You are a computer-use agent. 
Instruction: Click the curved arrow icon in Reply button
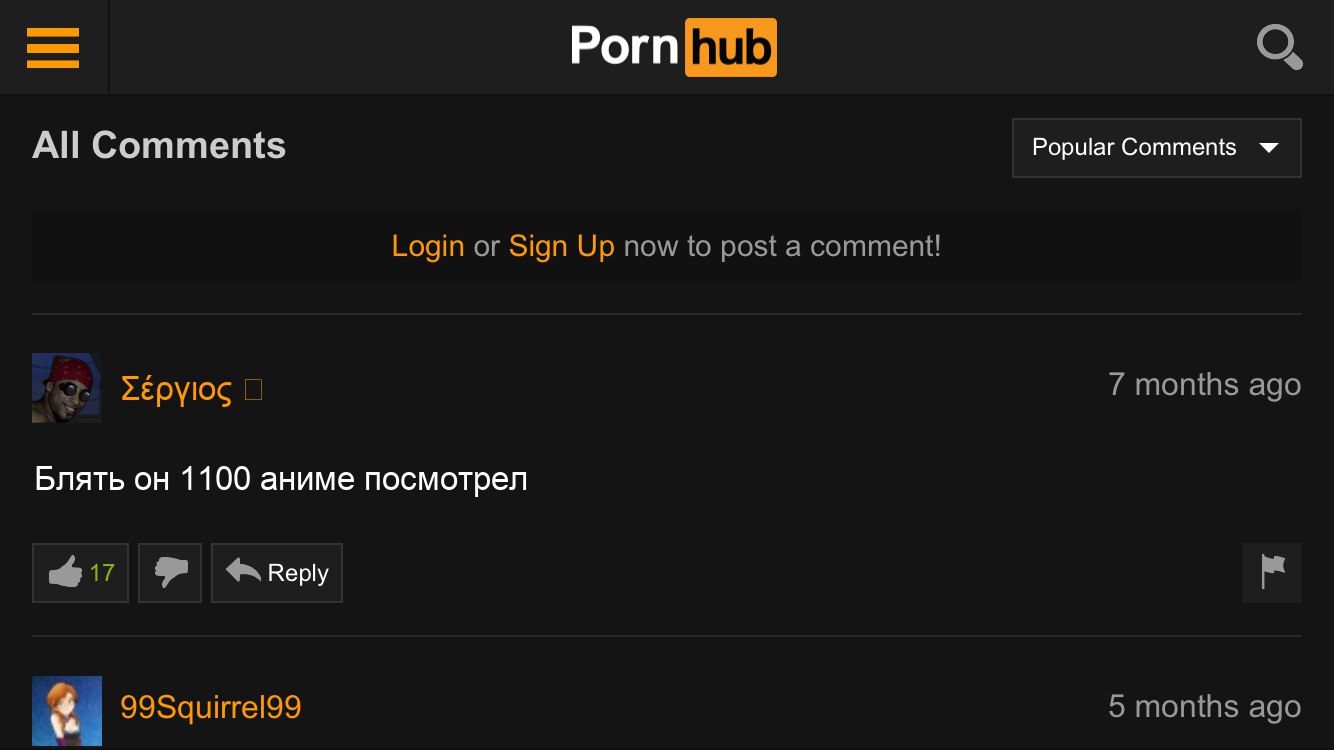coord(243,571)
